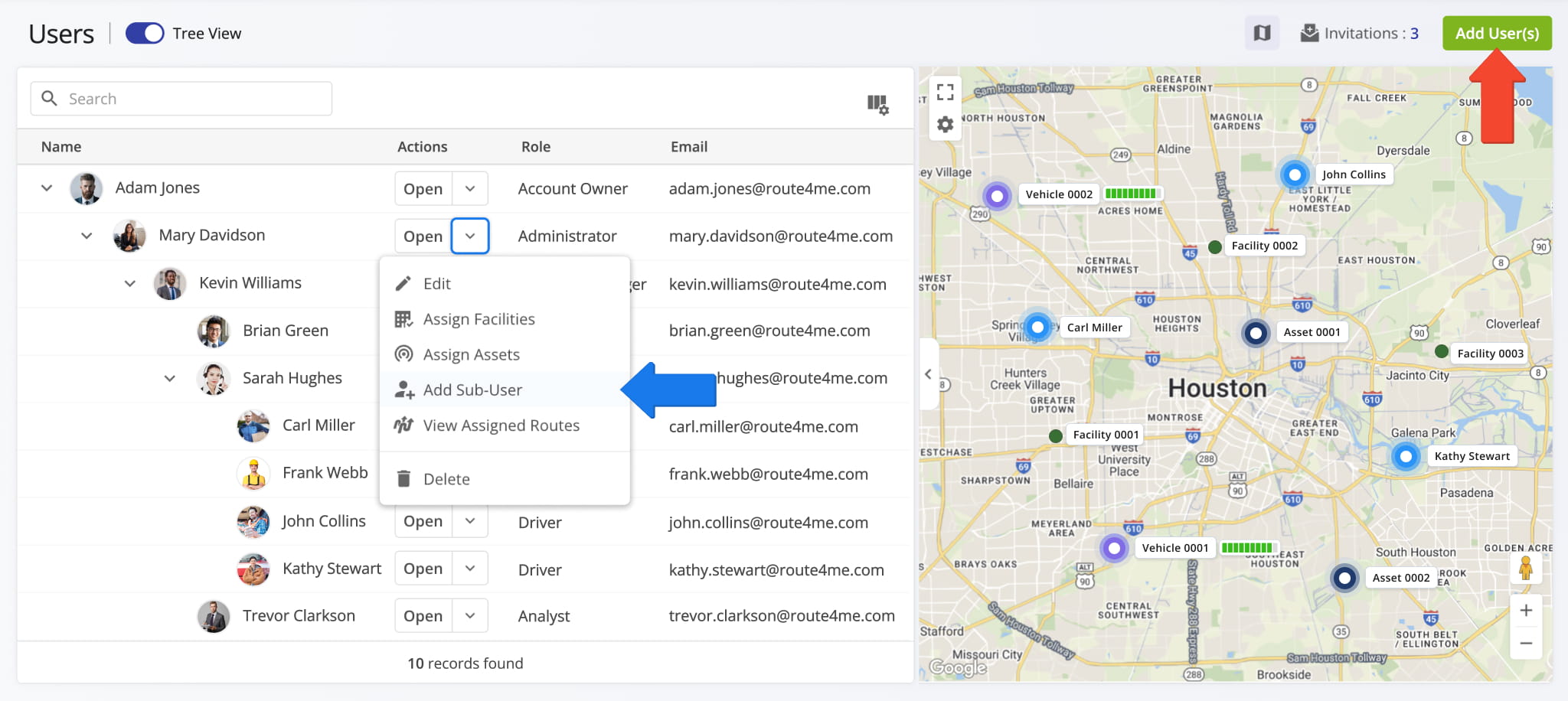Click Carl Miller name in tree
Image resolution: width=1568 pixels, height=701 pixels.
[x=318, y=425]
